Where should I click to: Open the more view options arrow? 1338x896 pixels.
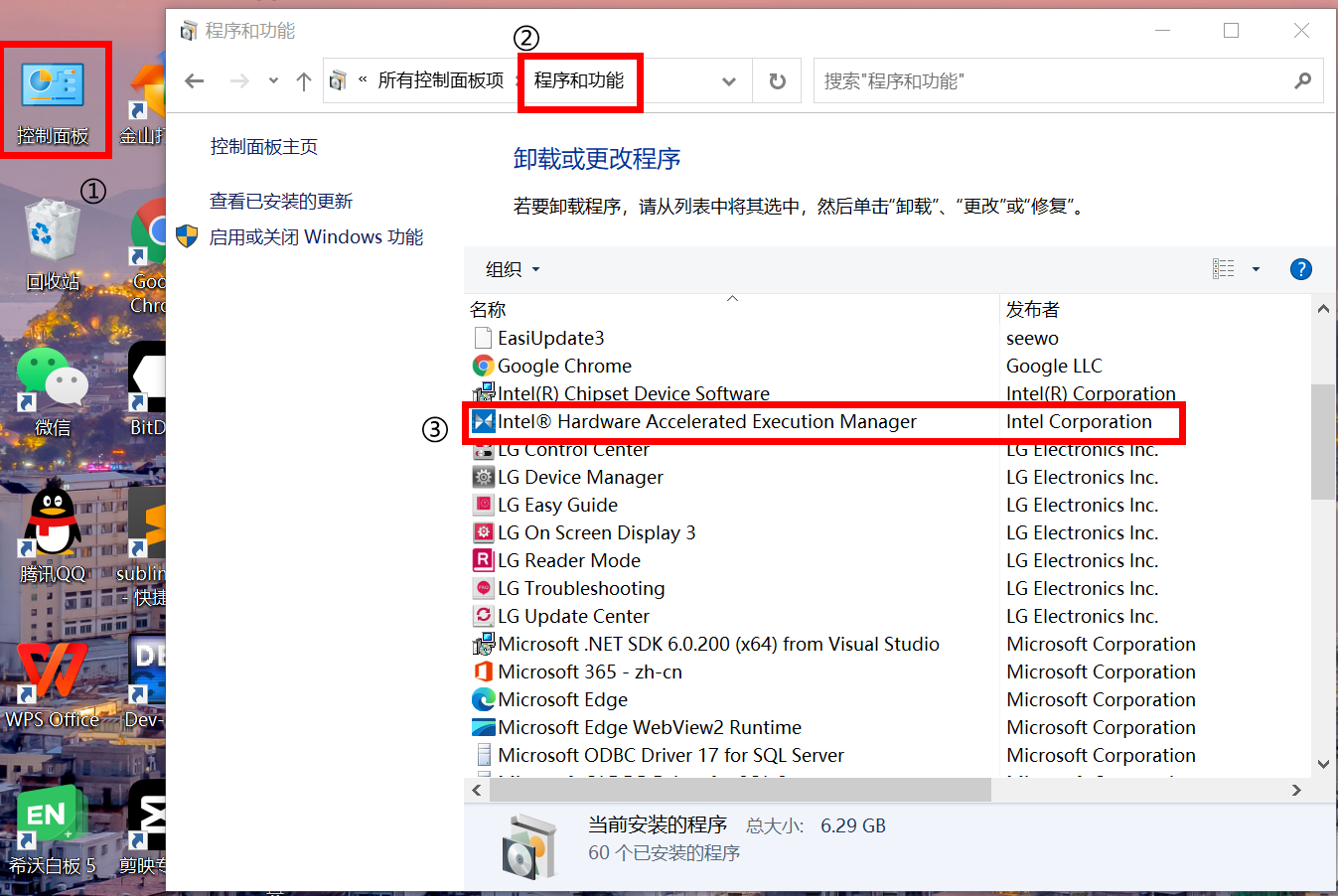[x=1256, y=269]
